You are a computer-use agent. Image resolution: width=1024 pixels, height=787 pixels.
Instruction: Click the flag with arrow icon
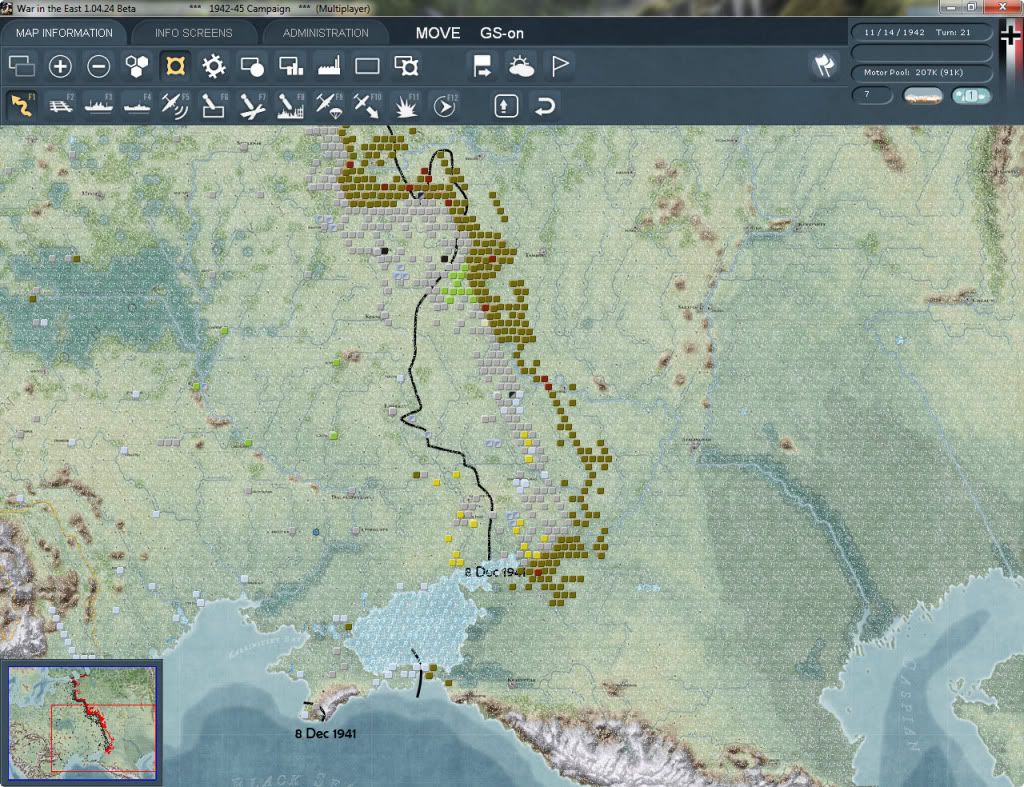click(483, 66)
